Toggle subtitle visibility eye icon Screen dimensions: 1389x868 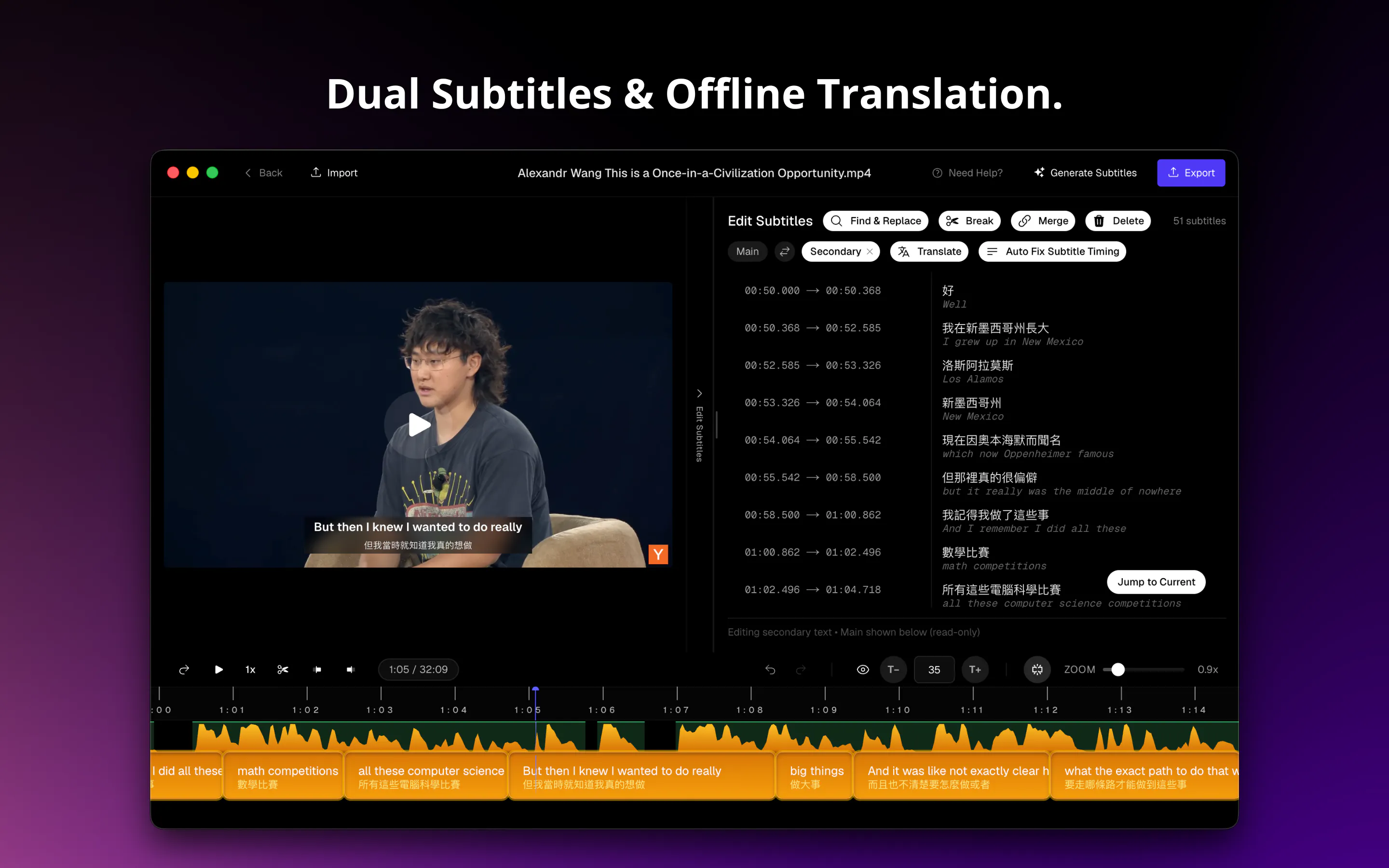[x=863, y=669]
